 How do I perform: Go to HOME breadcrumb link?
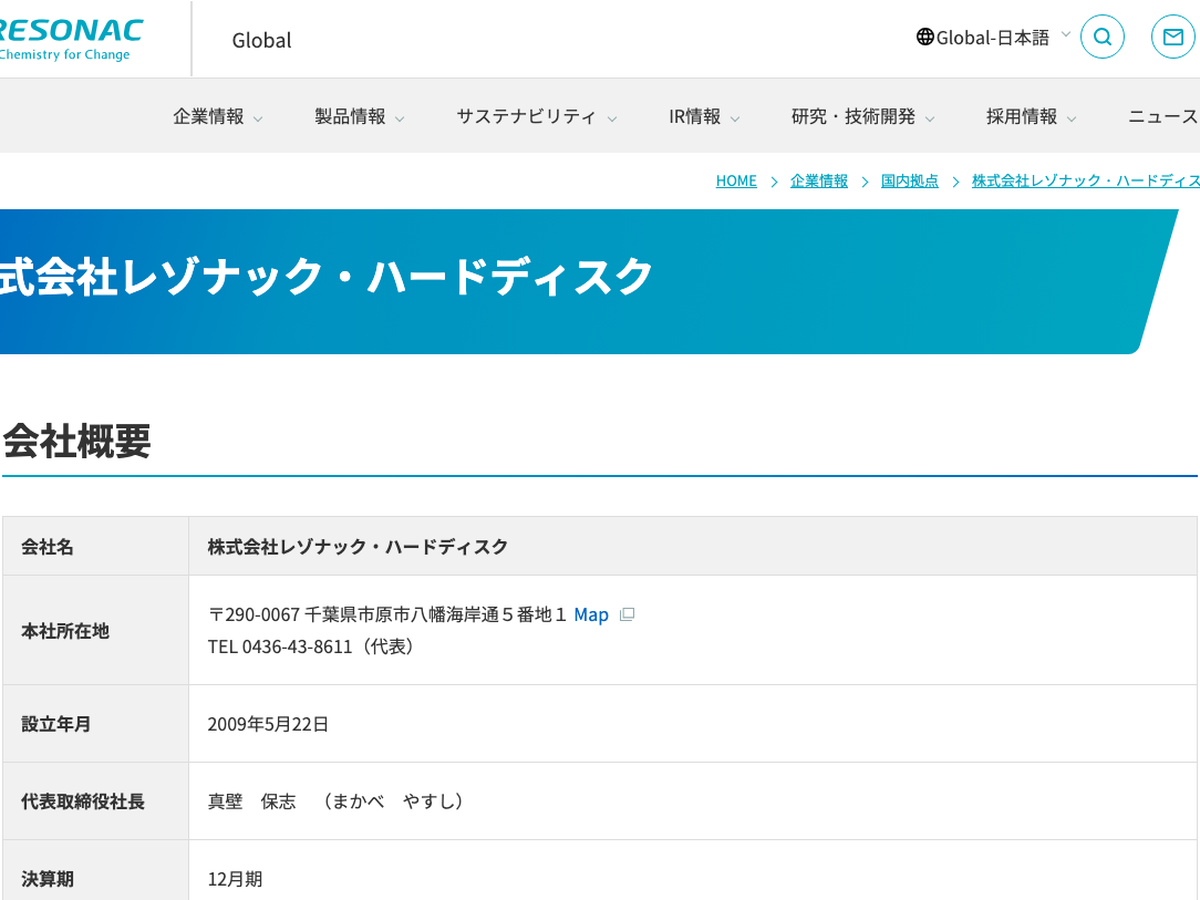coord(736,181)
